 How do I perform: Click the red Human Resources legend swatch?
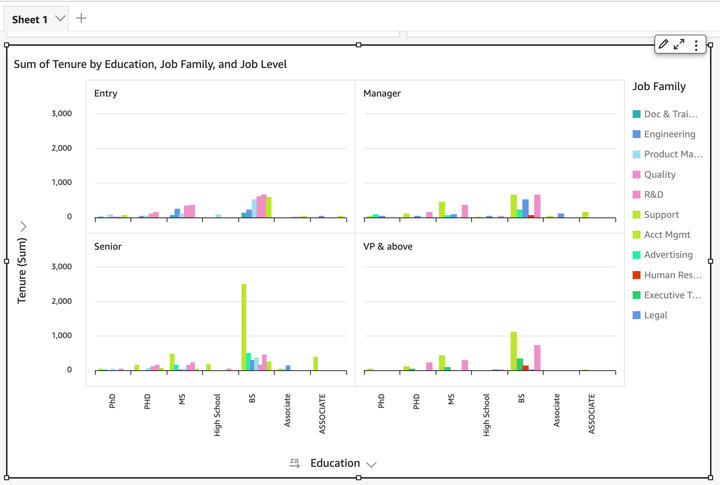pos(637,275)
